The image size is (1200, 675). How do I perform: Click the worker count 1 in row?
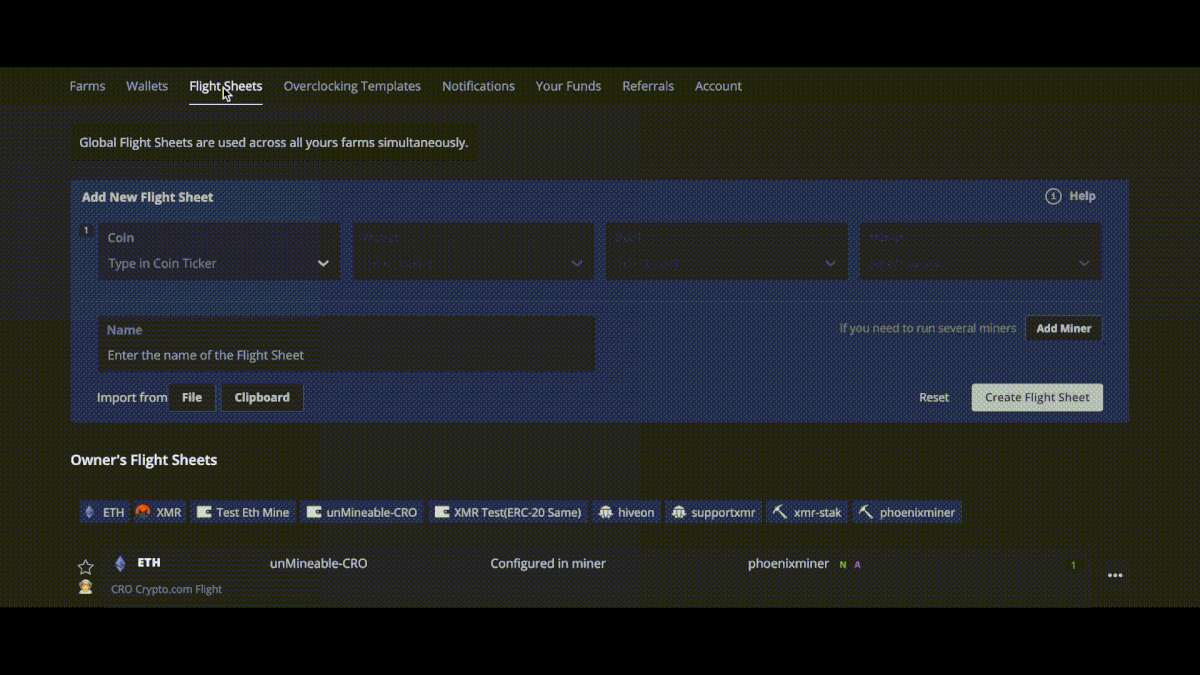tap(1073, 566)
